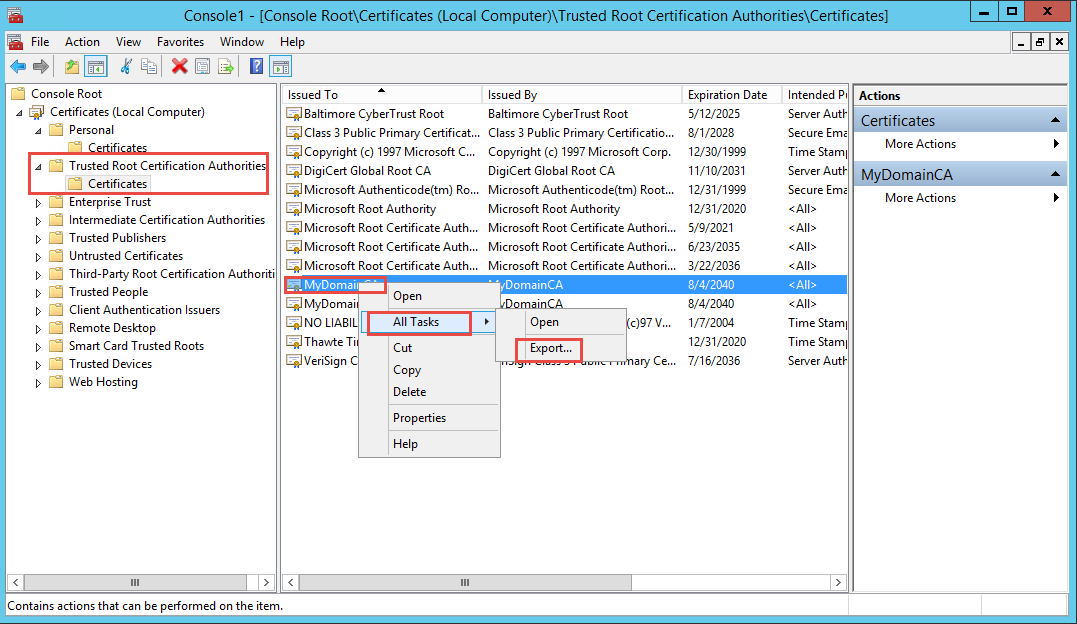The width and height of the screenshot is (1077, 624).
Task: Expand the Enterprise Trust node
Action: 38,203
